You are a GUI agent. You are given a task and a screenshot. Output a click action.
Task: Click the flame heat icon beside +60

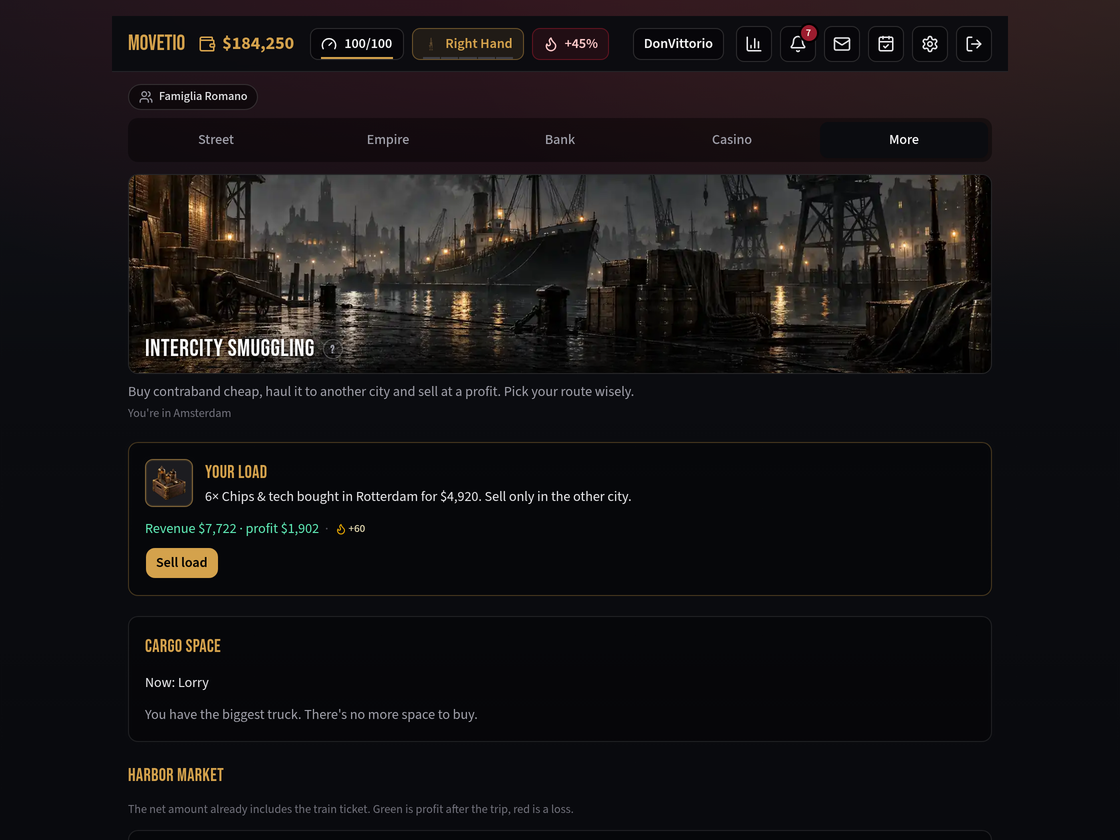coord(341,529)
